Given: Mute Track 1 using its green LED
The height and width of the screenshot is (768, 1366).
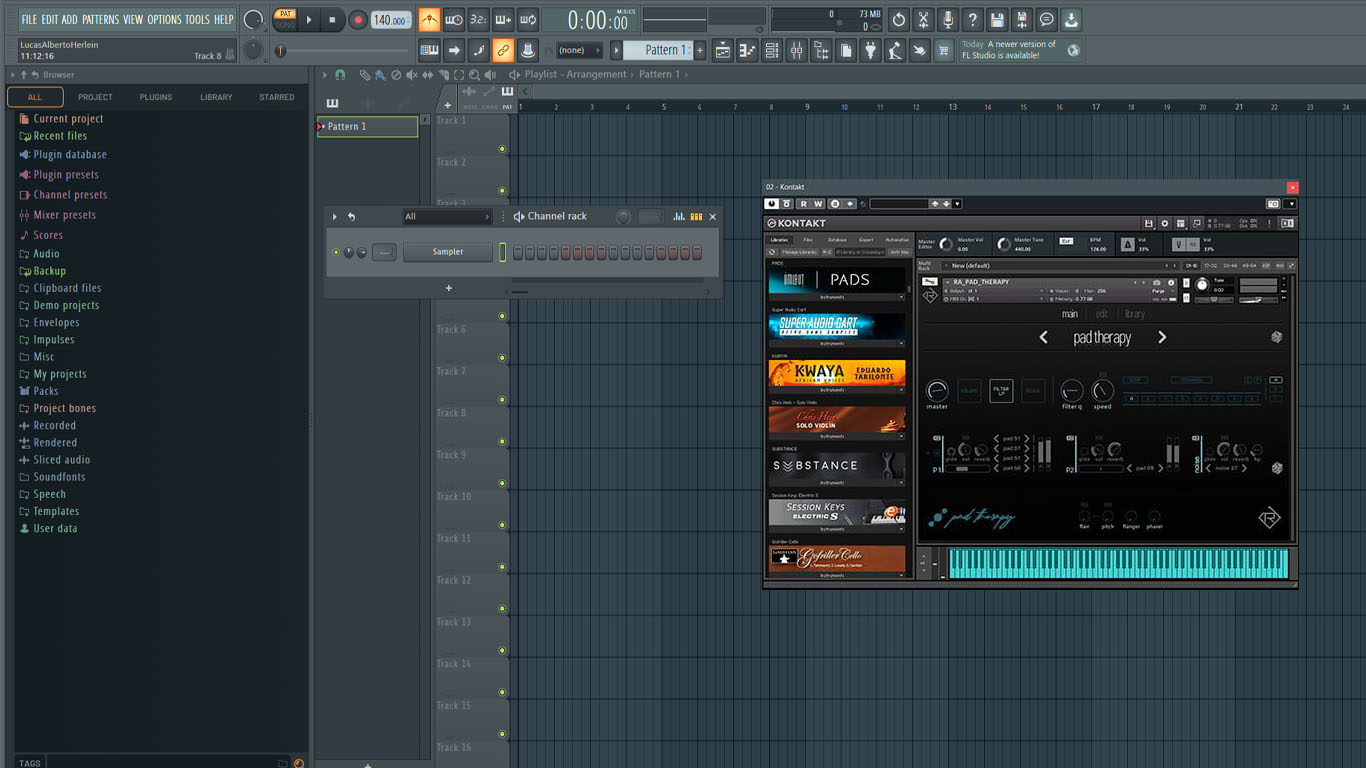Looking at the screenshot, I should 502,149.
